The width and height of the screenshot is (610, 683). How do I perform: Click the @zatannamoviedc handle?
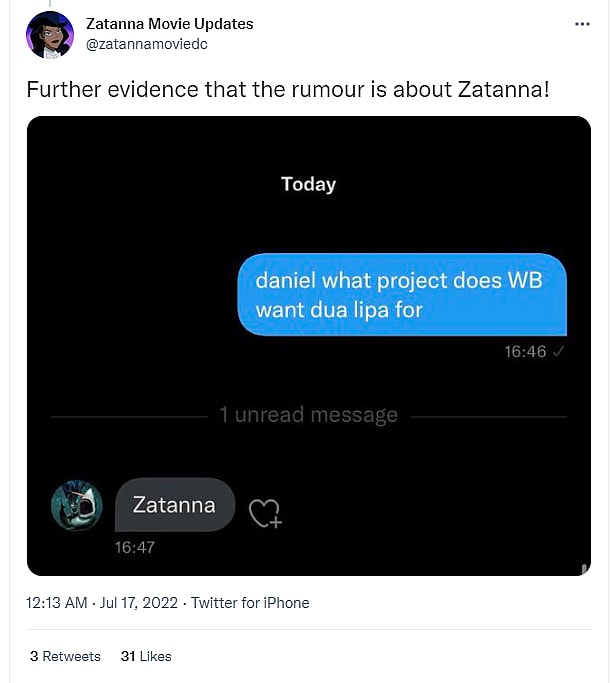point(146,44)
